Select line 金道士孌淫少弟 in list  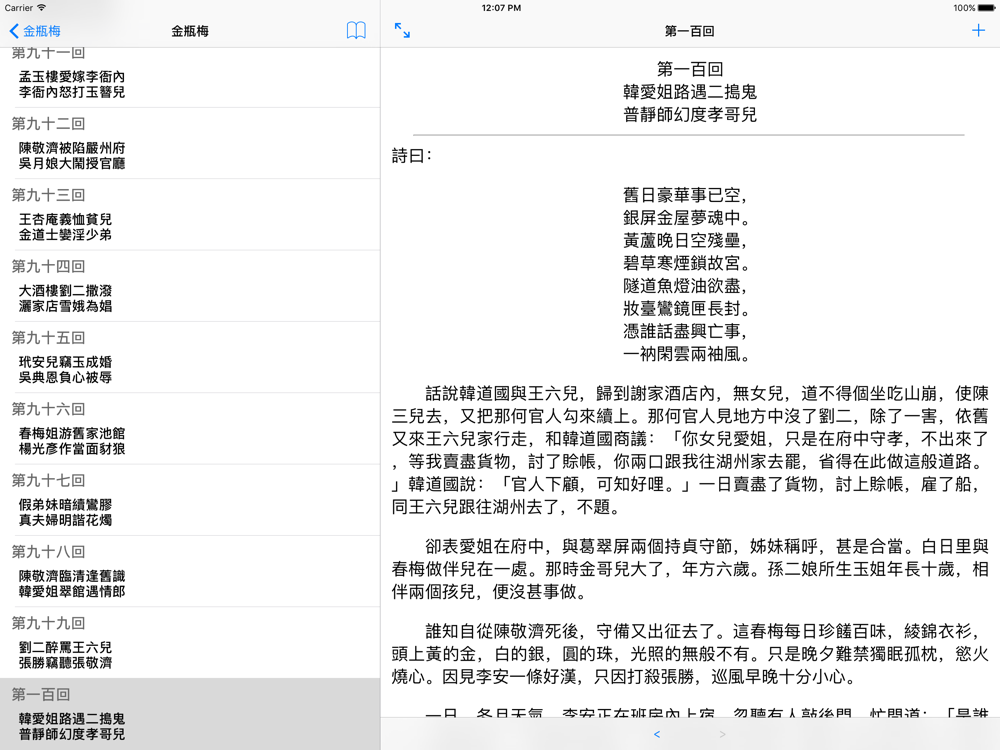[x=65, y=235]
